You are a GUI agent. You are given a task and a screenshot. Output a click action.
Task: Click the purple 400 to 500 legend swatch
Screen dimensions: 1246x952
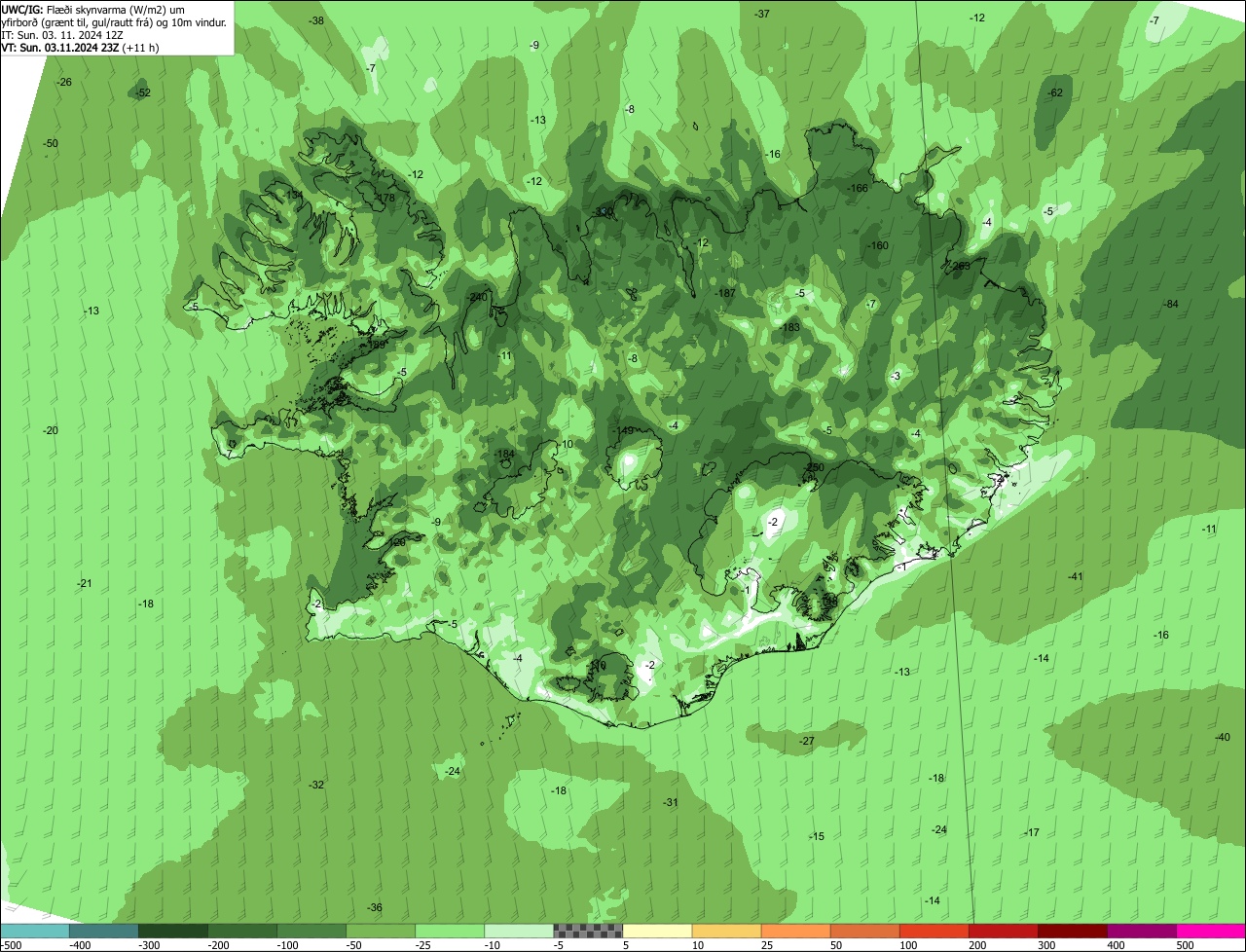click(x=1141, y=931)
